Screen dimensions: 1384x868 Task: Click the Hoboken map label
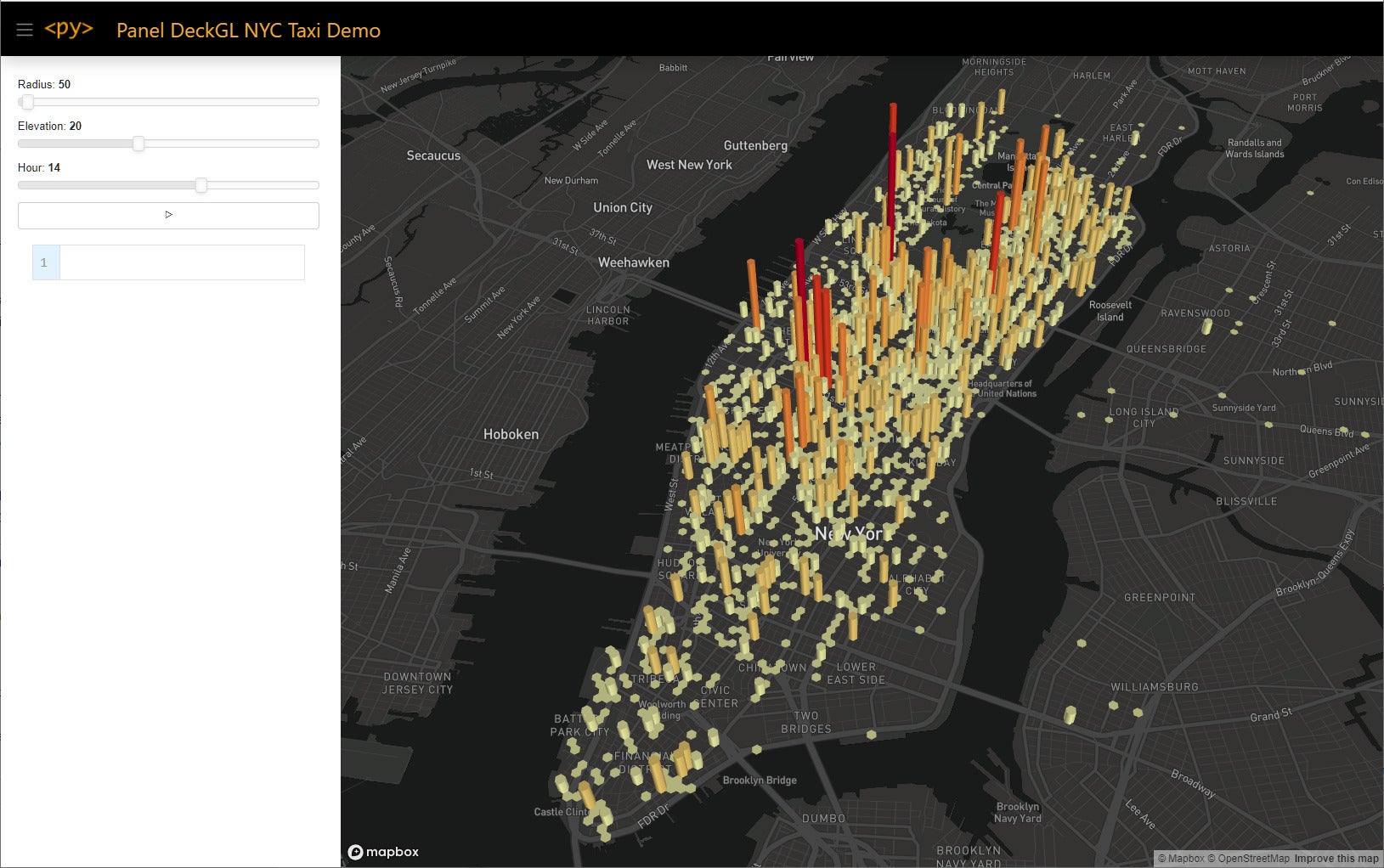click(511, 434)
